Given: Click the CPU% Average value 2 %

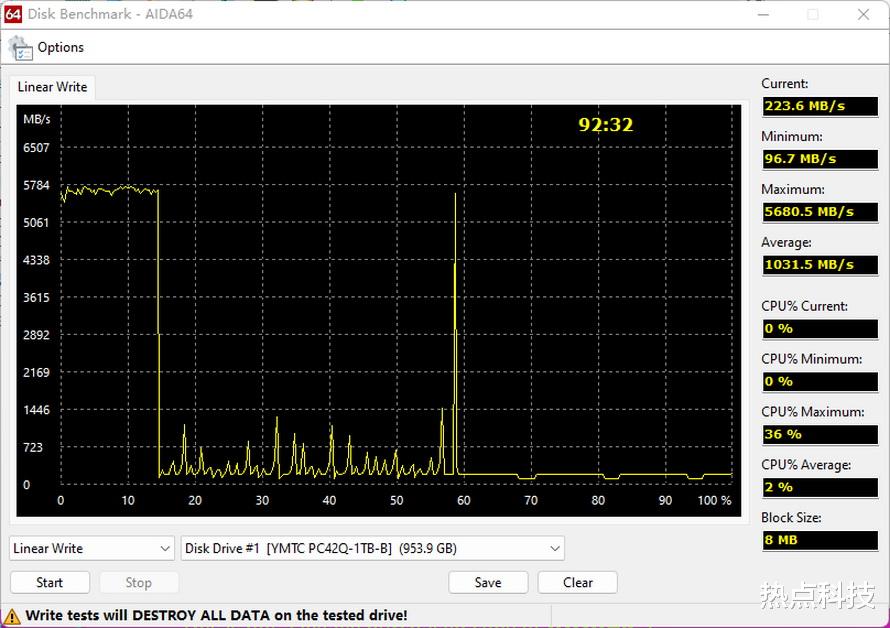Looking at the screenshot, I should coord(820,487).
